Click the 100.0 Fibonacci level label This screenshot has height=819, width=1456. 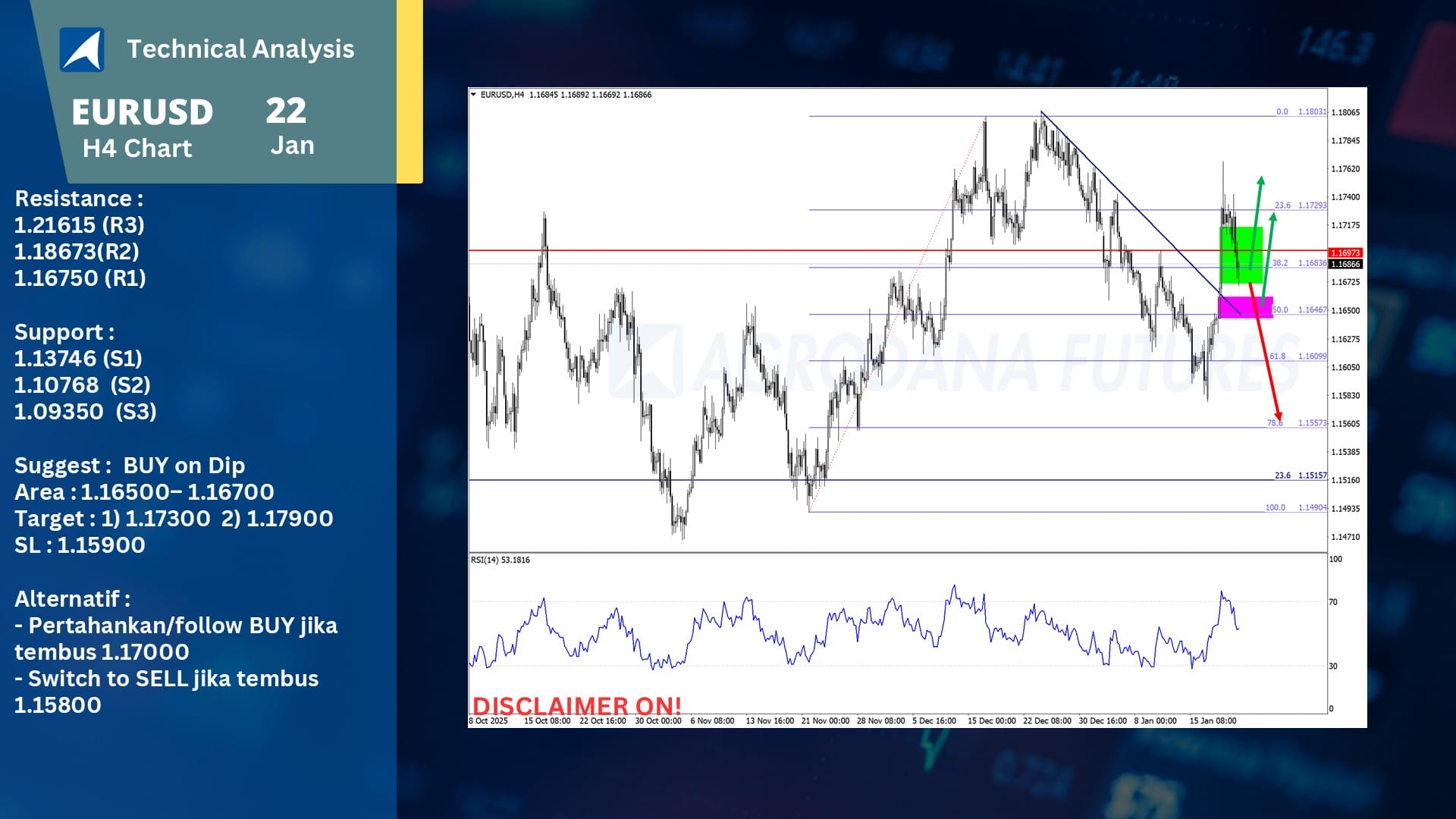pos(1275,508)
